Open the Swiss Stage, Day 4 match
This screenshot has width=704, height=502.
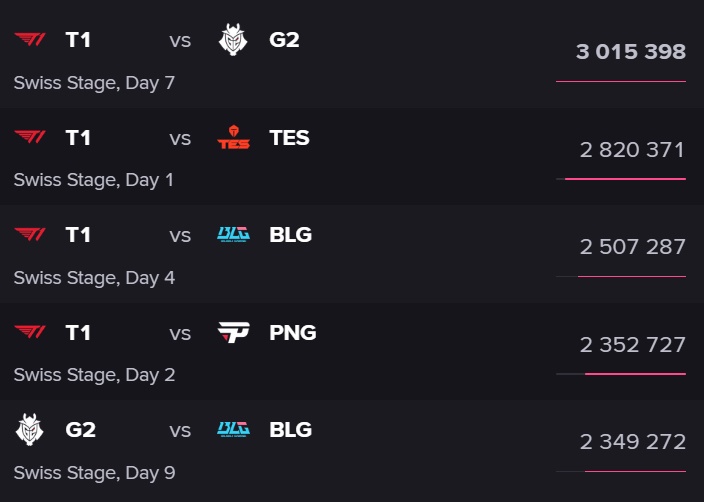point(94,278)
